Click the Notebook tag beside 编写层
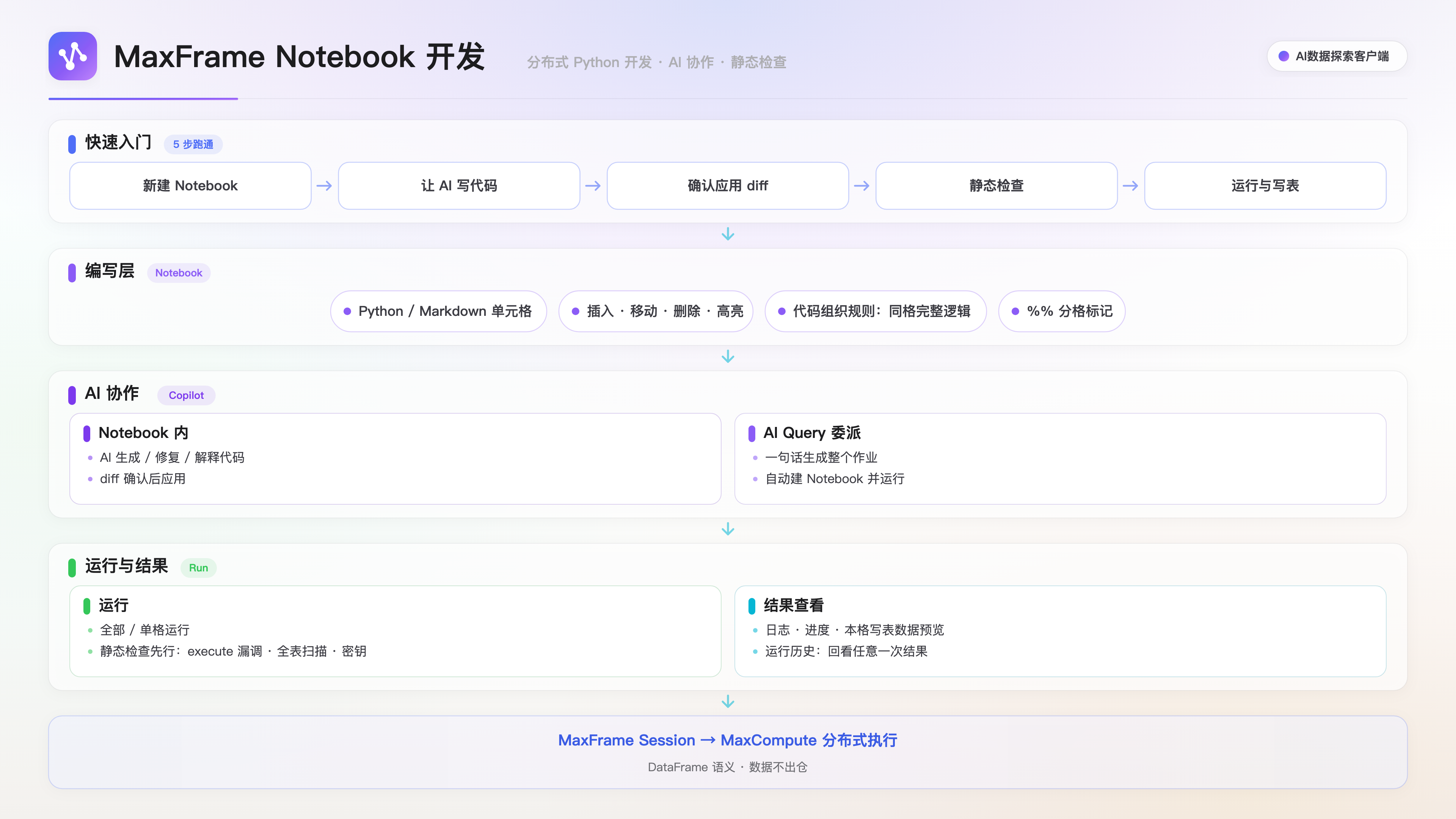Image resolution: width=1456 pixels, height=819 pixels. pos(179,273)
